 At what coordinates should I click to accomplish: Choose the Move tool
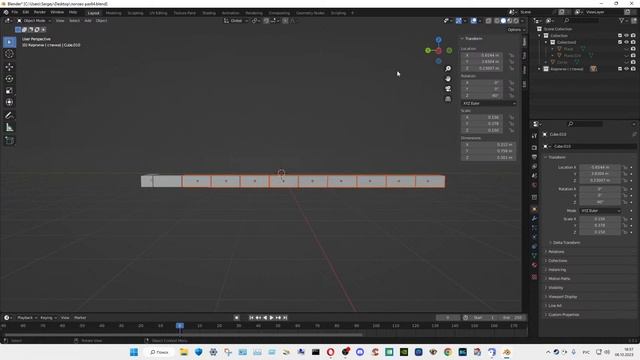click(x=9, y=67)
